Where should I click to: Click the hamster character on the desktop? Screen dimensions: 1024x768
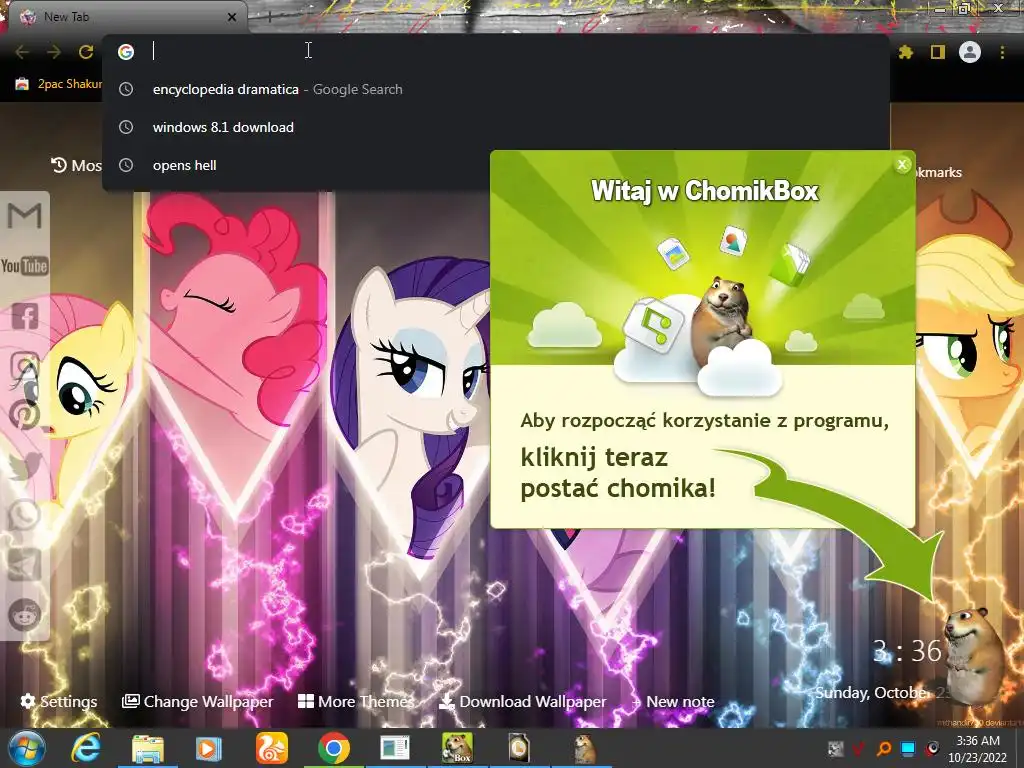[974, 656]
